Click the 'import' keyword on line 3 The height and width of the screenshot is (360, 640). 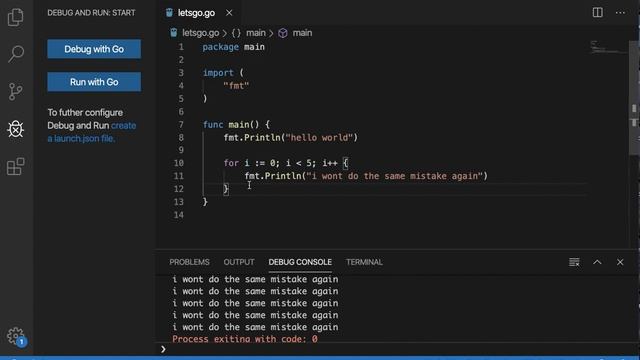[218, 73]
